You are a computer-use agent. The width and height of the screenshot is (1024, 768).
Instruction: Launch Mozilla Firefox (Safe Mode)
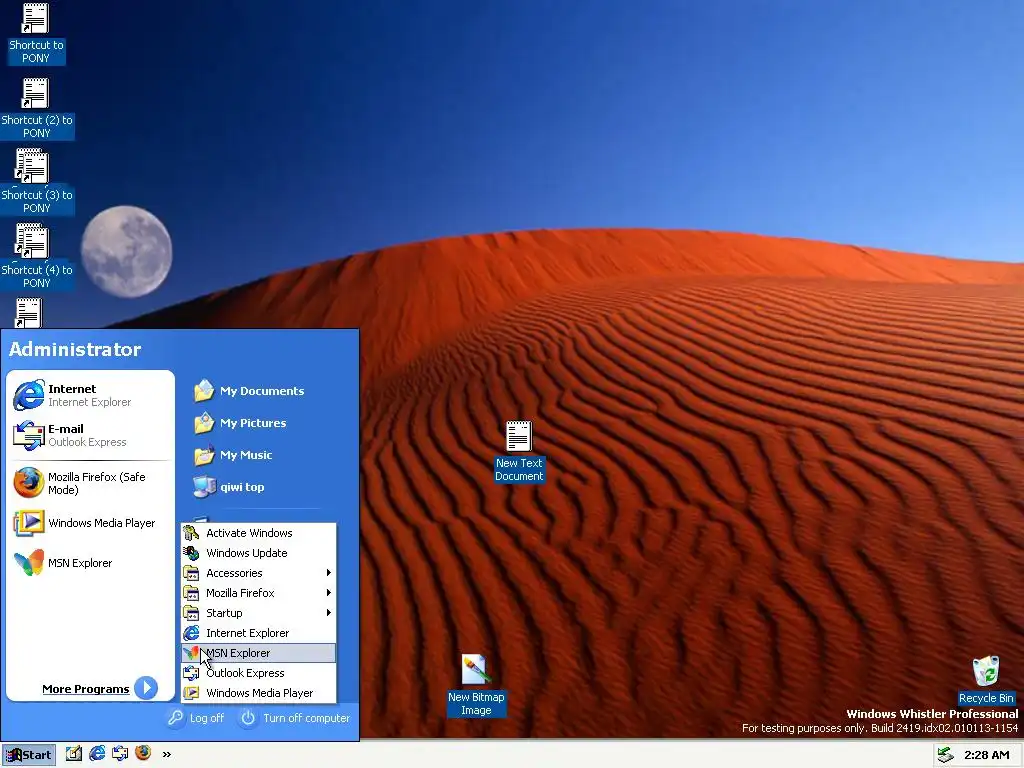[x=91, y=483]
